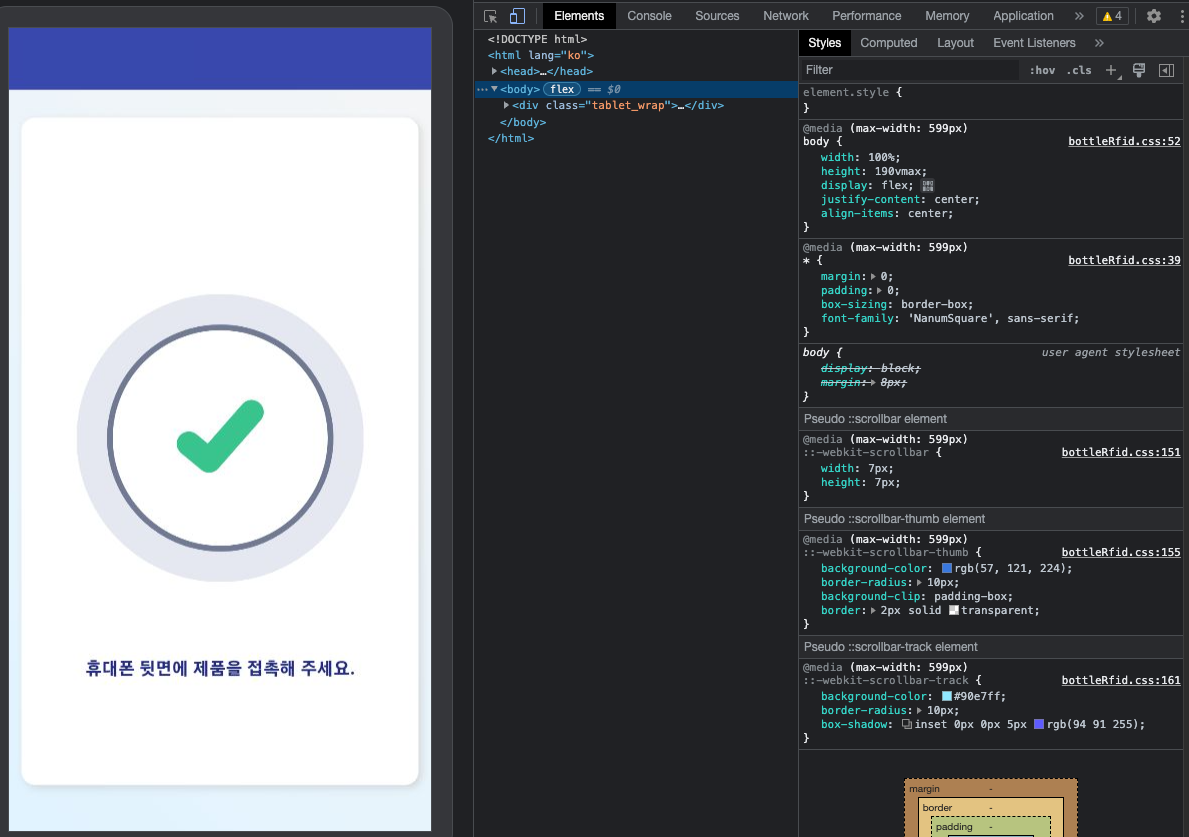This screenshot has width=1189, height=837.
Task: Expand the tablet_wrap div node
Action: pyautogui.click(x=507, y=105)
